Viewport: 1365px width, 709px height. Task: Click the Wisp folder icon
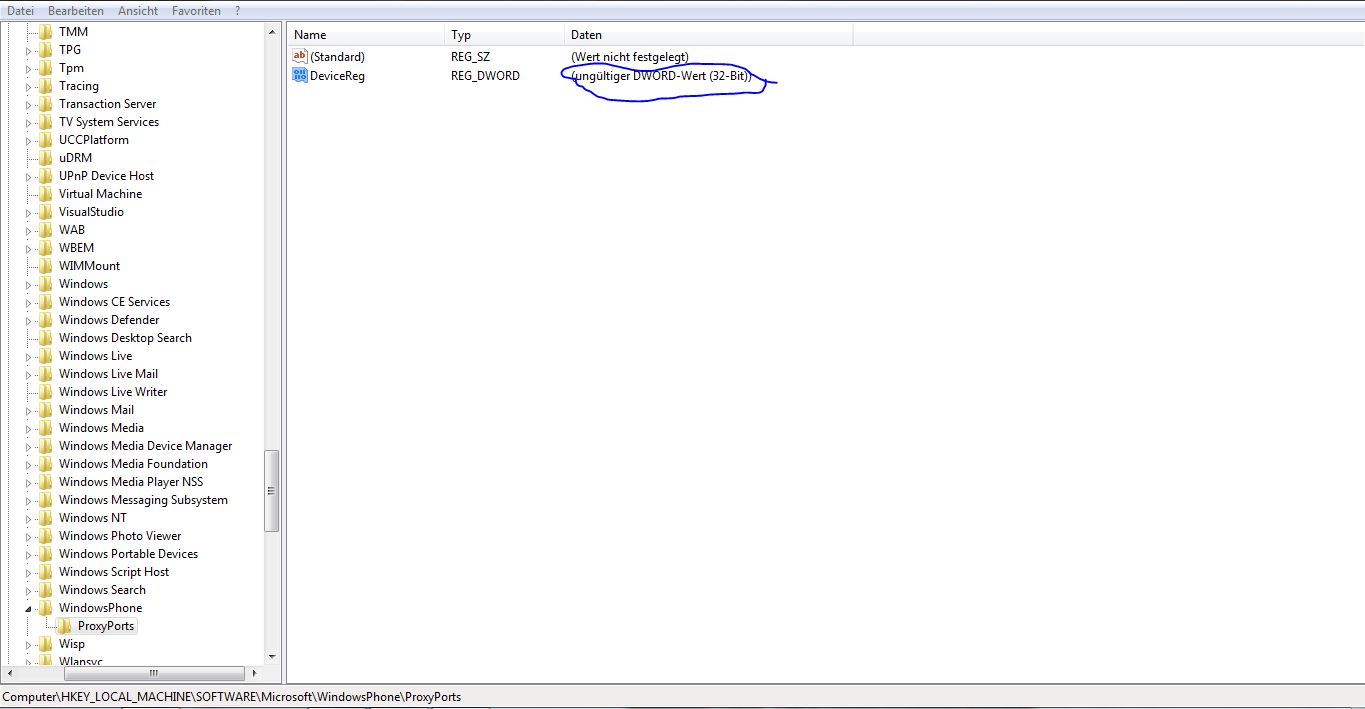(46, 644)
